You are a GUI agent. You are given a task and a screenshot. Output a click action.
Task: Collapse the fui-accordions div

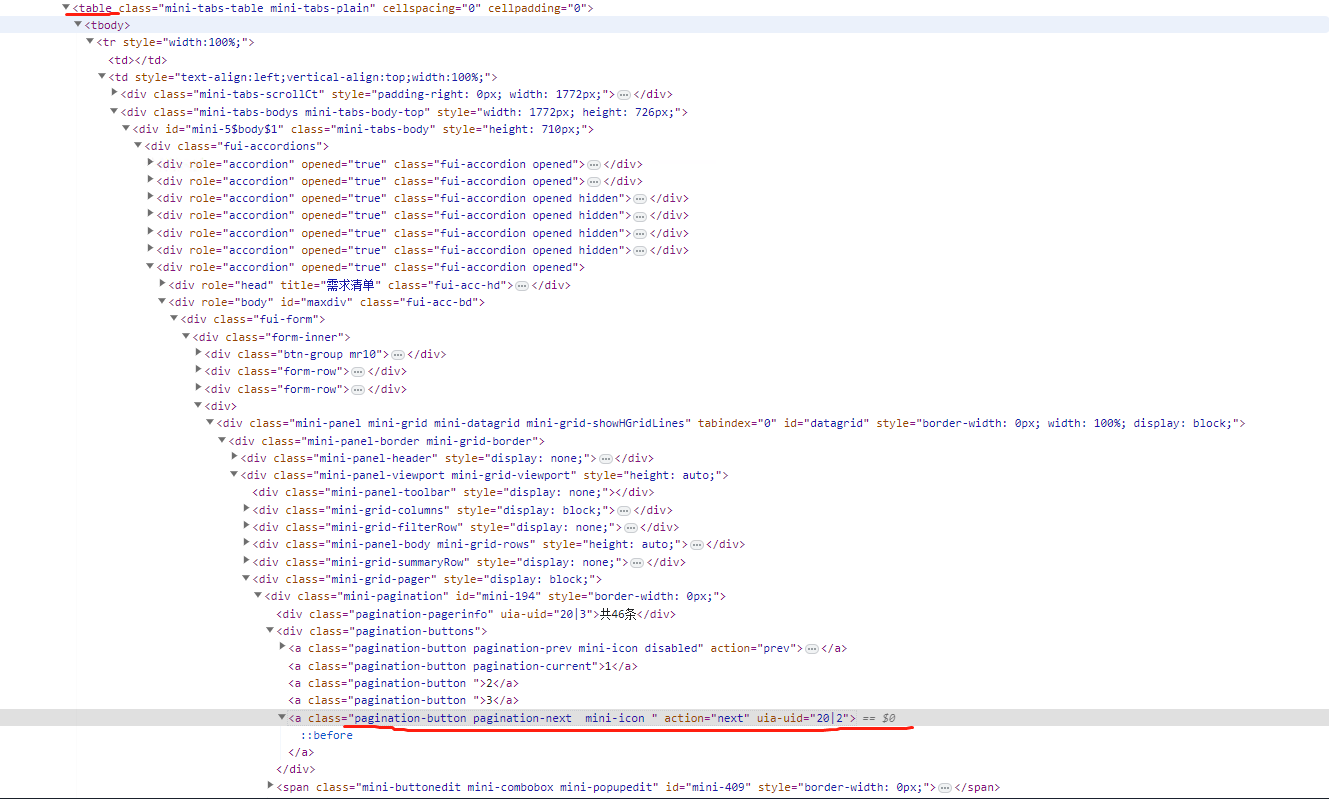(138, 146)
